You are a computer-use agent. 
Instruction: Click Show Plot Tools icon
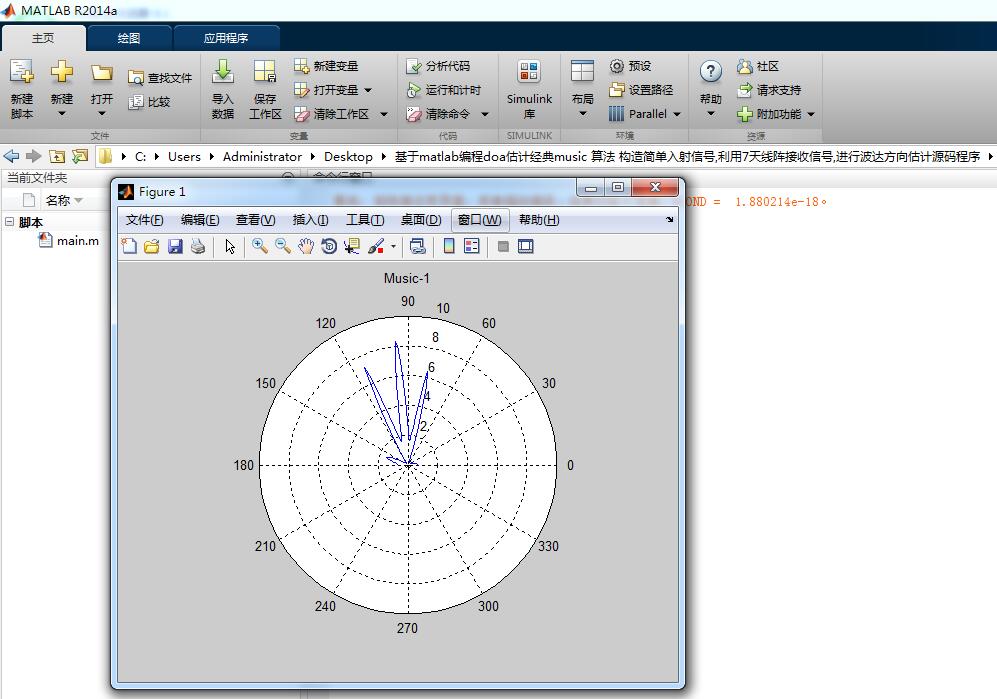(526, 246)
